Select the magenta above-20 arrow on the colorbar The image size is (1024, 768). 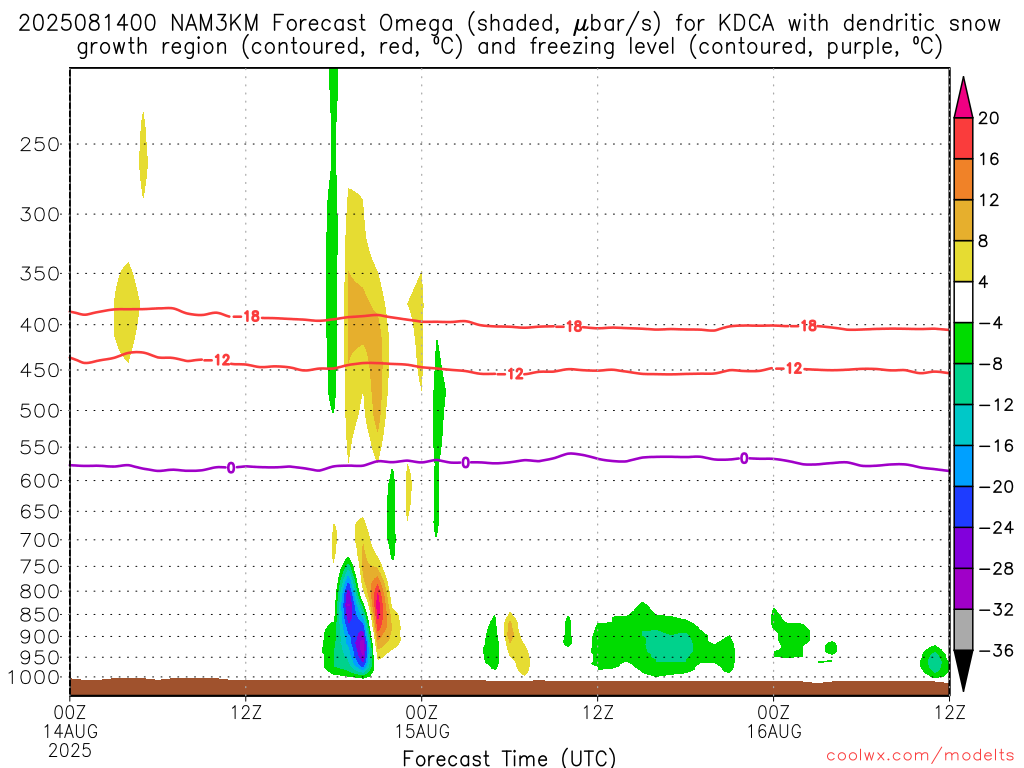click(x=963, y=97)
